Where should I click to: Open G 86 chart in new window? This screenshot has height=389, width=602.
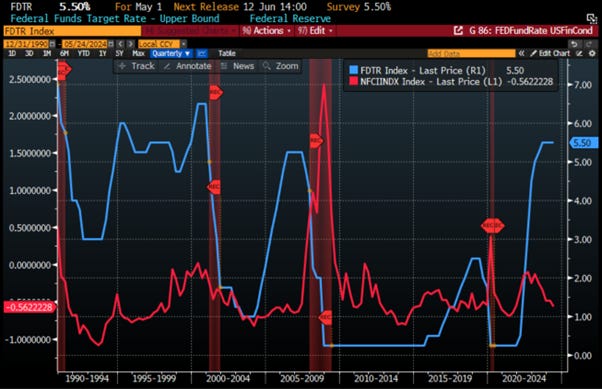[458, 31]
